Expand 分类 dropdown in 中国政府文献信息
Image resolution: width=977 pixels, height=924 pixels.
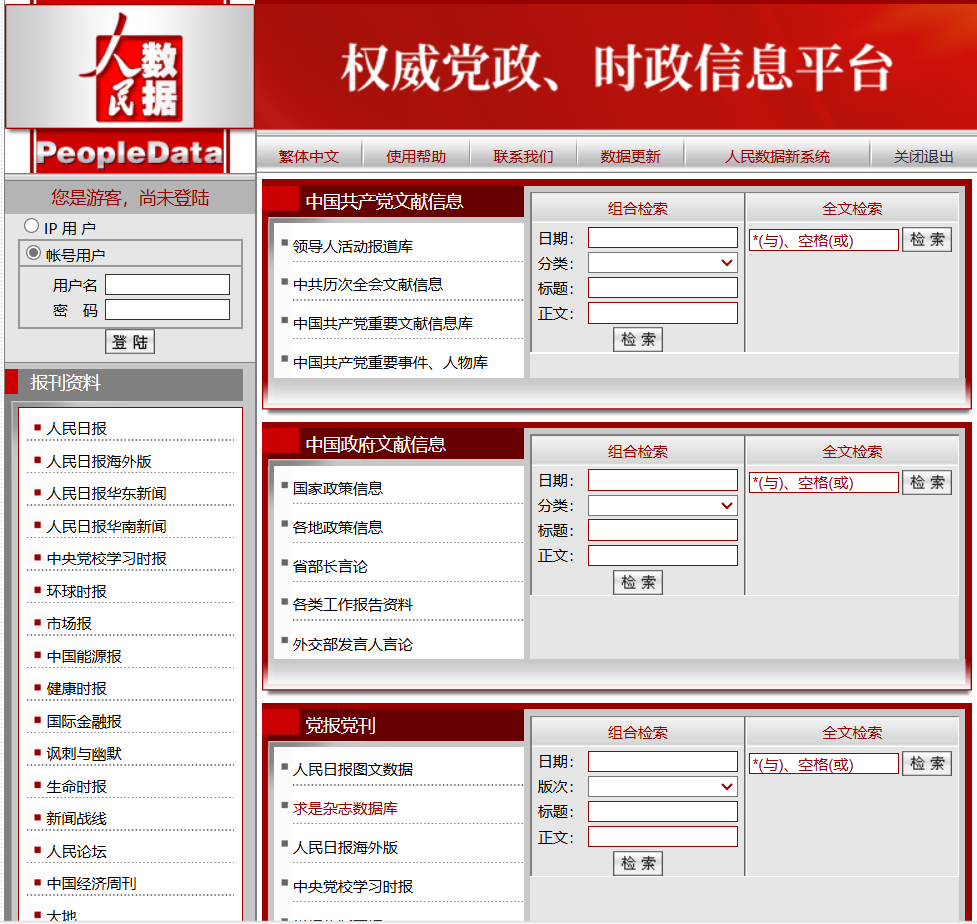663,505
